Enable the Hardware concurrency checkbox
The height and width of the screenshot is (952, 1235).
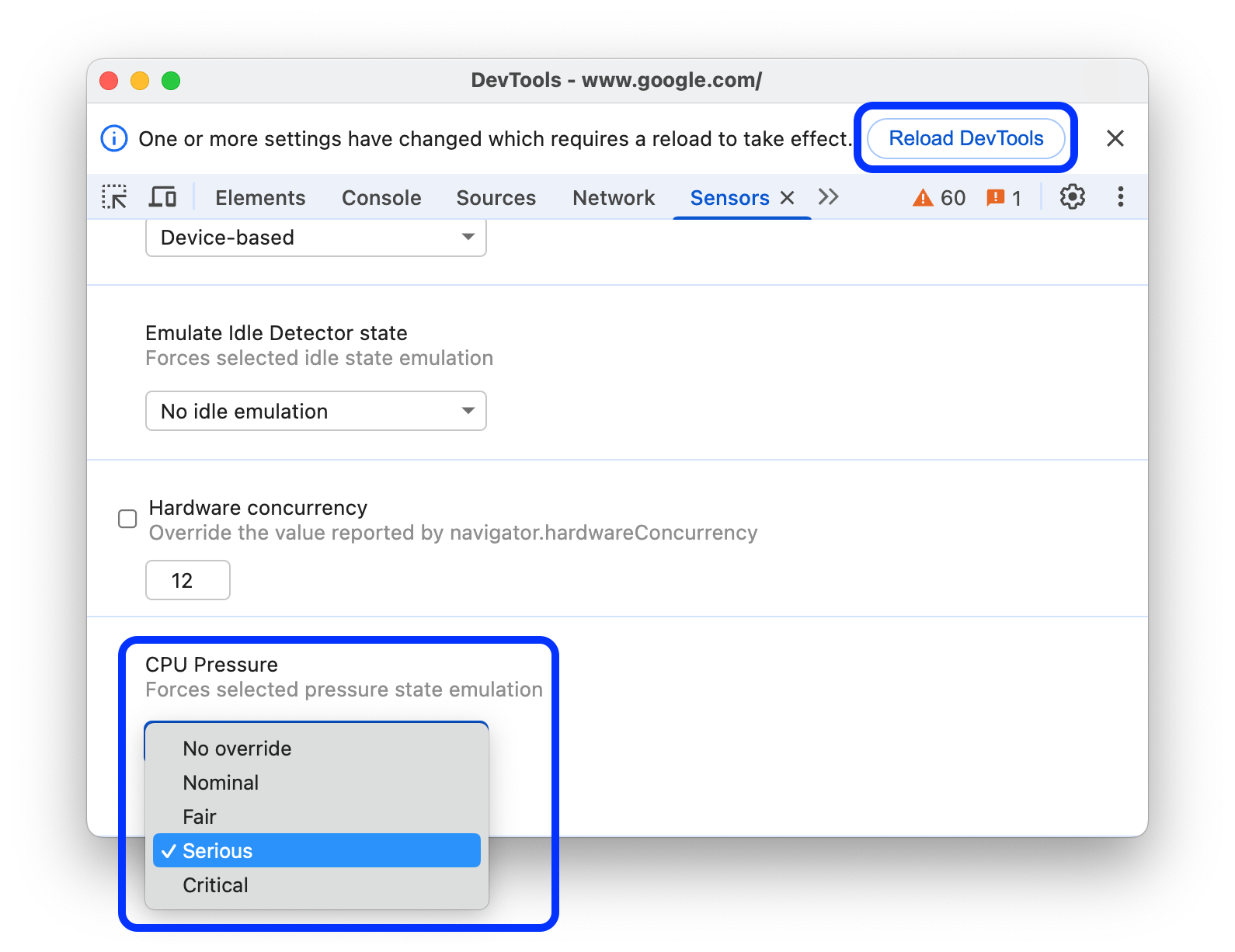[127, 519]
